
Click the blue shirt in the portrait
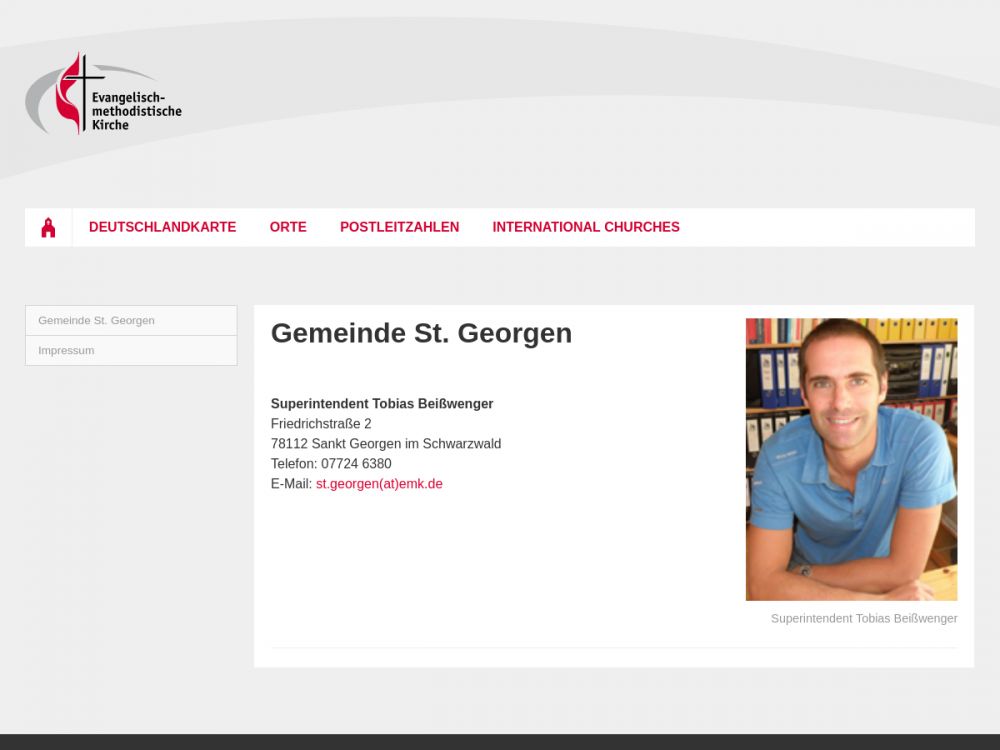[851, 491]
